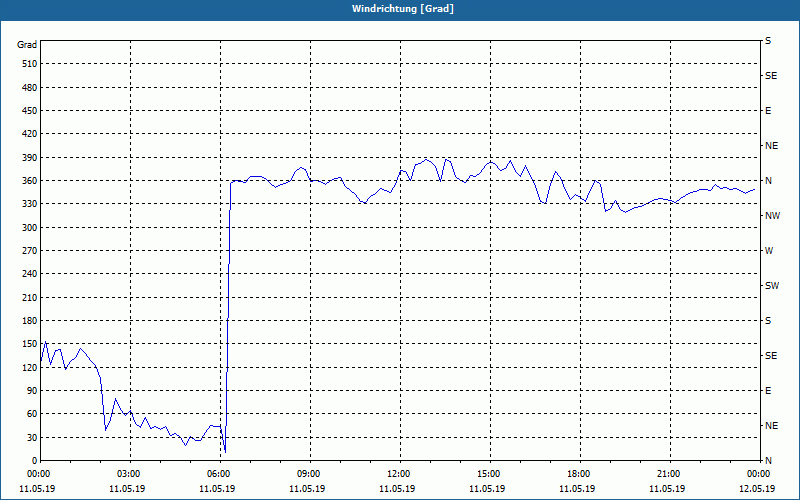Click the 18:00 time label
This screenshot has height=500, width=800.
578,474
